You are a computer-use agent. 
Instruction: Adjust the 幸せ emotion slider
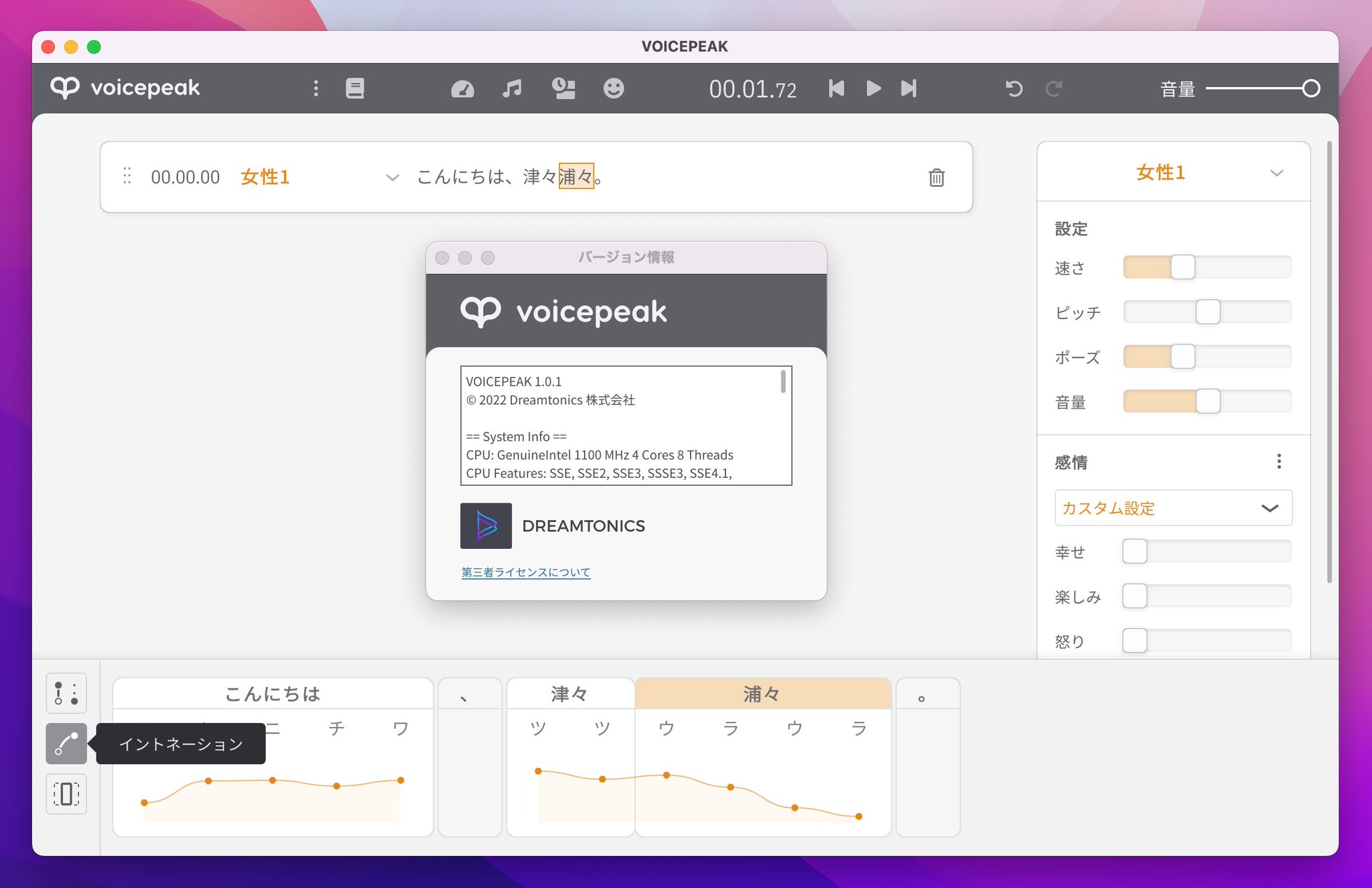[x=1207, y=552]
